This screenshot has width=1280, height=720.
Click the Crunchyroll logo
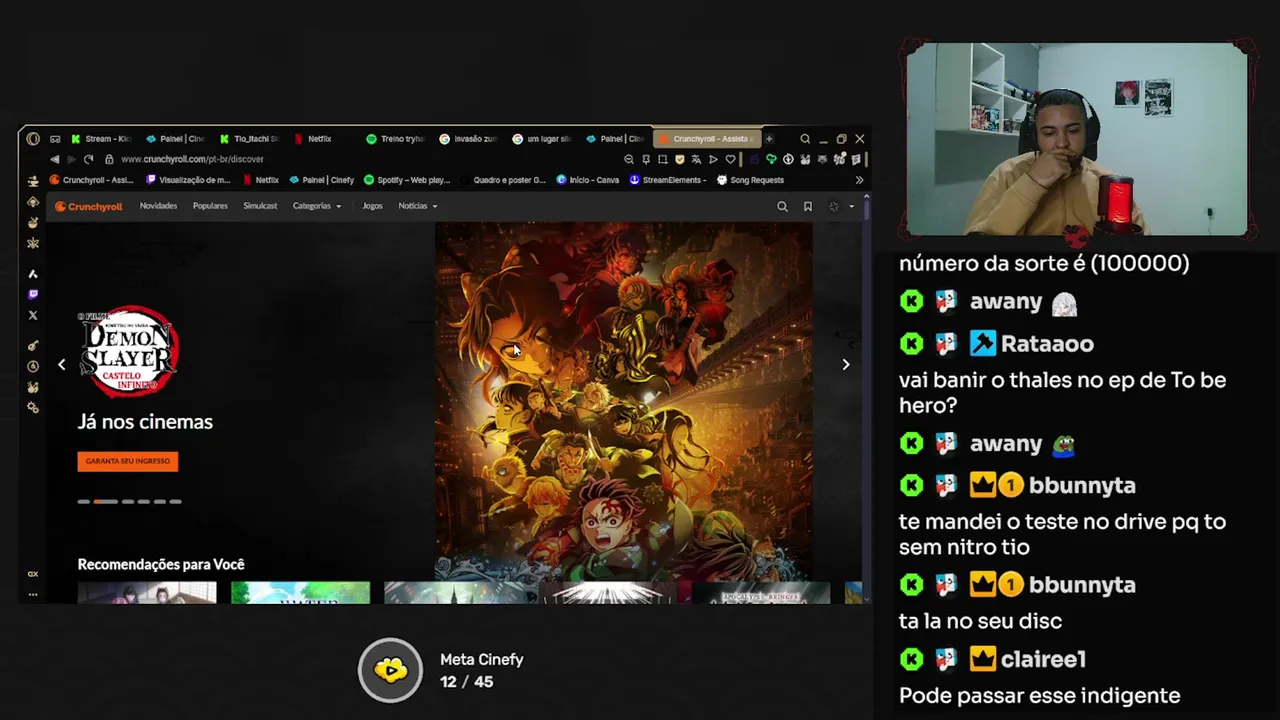point(88,206)
